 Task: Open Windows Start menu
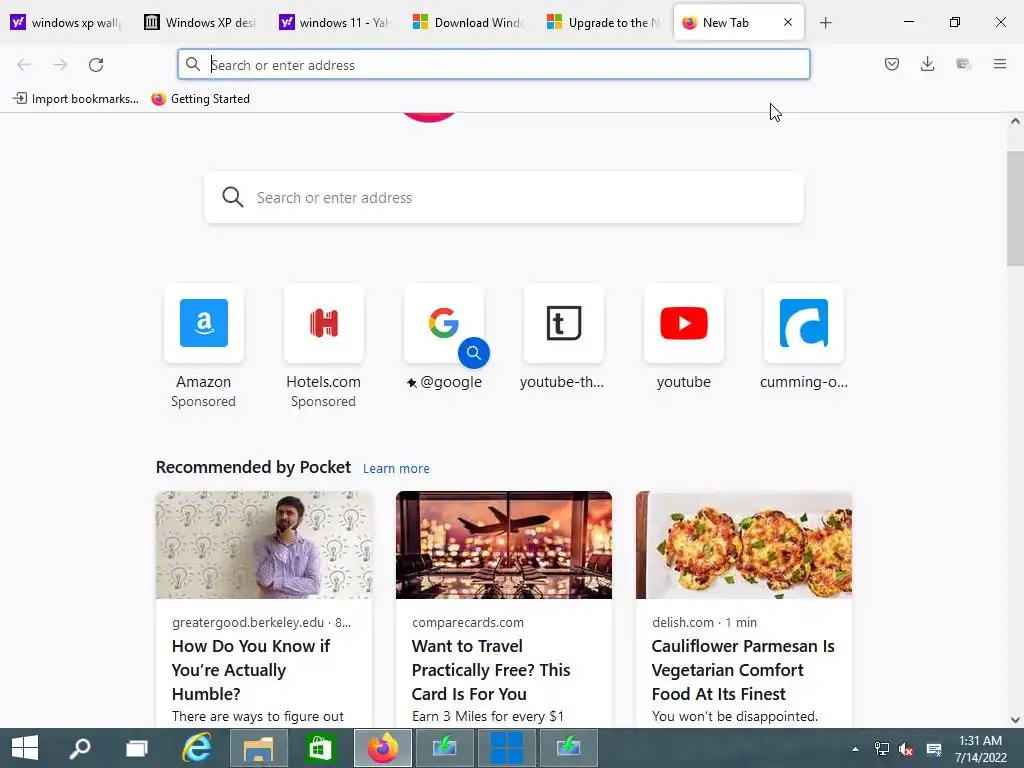pos(25,748)
